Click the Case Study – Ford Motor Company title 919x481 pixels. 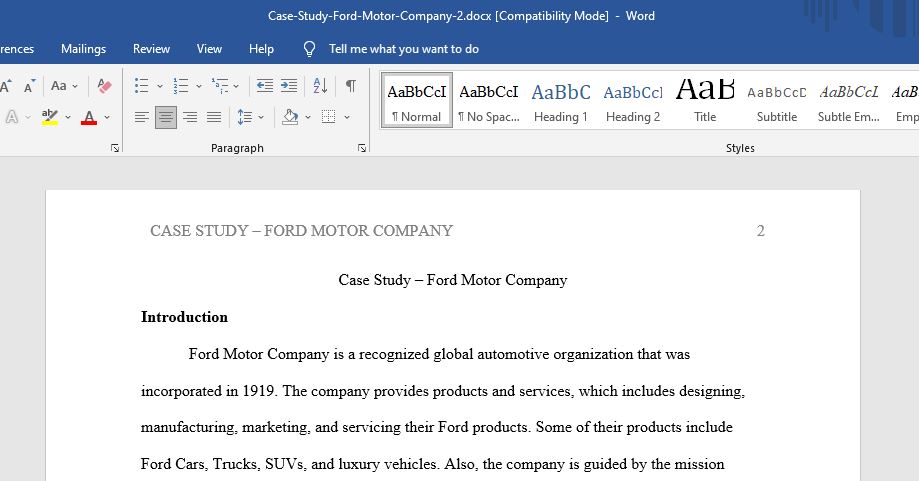[452, 280]
